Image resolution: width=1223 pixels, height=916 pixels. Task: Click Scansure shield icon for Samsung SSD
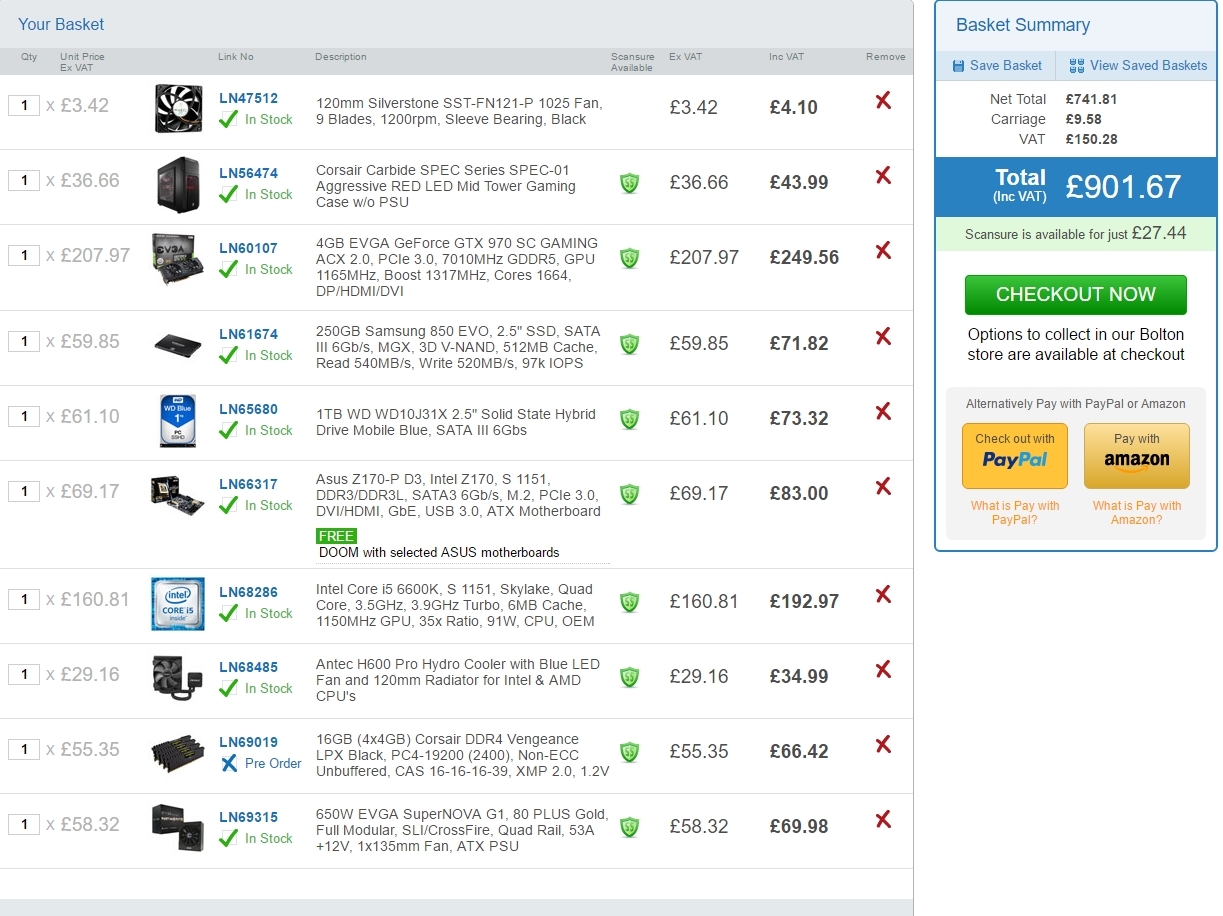[629, 344]
